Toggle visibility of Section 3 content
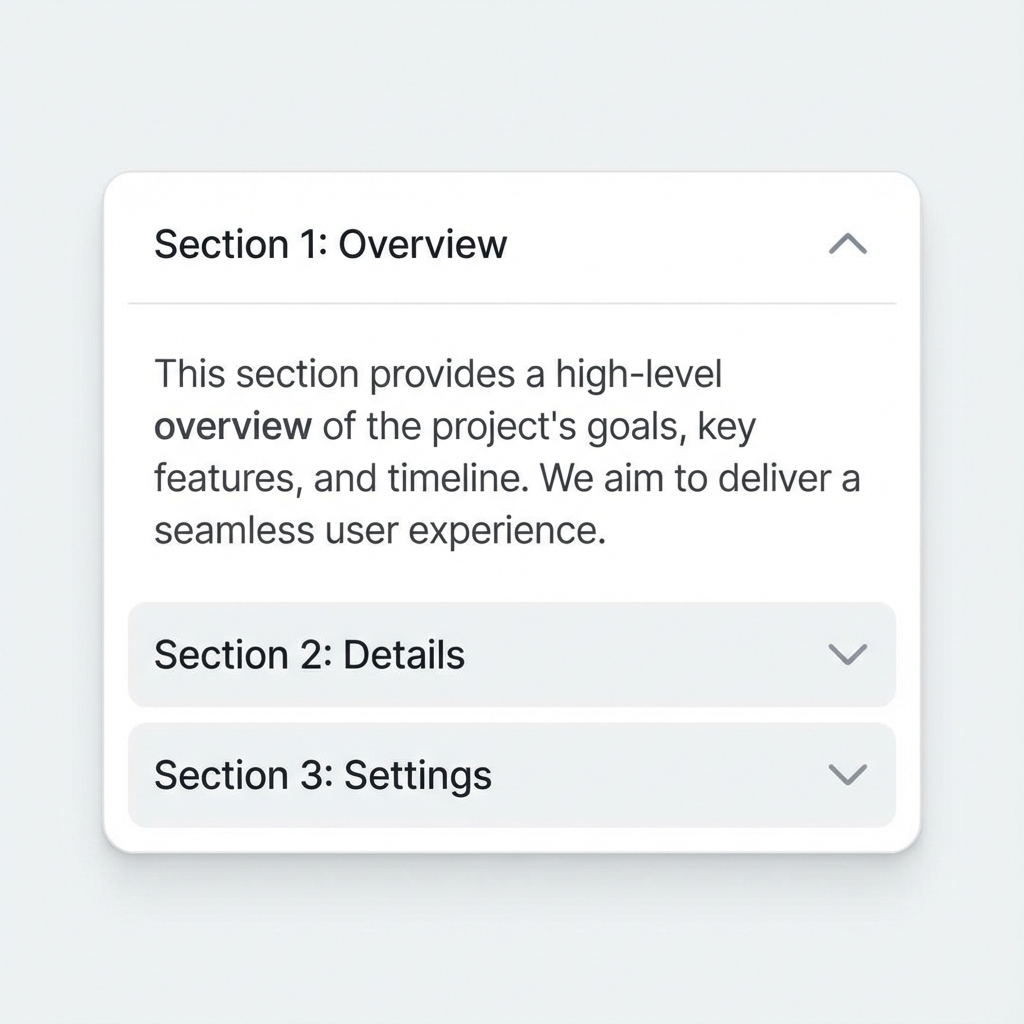 pyautogui.click(x=500, y=775)
